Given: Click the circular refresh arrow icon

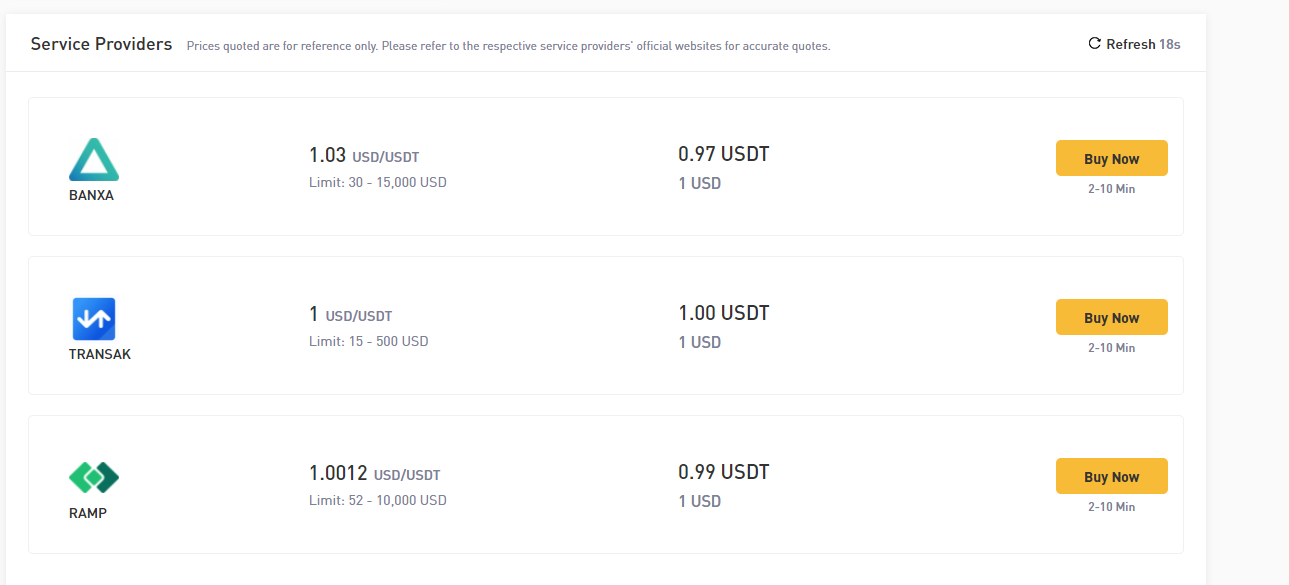Looking at the screenshot, I should (x=1094, y=44).
